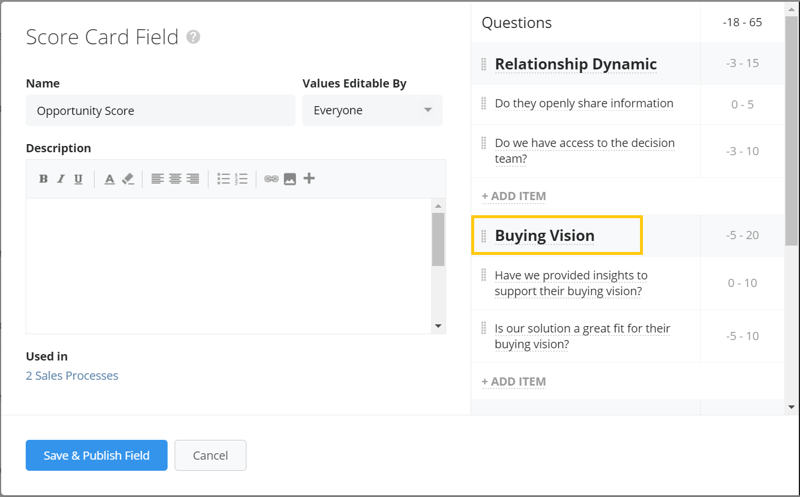Click the Questions panel scrollbar thumb

point(791,133)
